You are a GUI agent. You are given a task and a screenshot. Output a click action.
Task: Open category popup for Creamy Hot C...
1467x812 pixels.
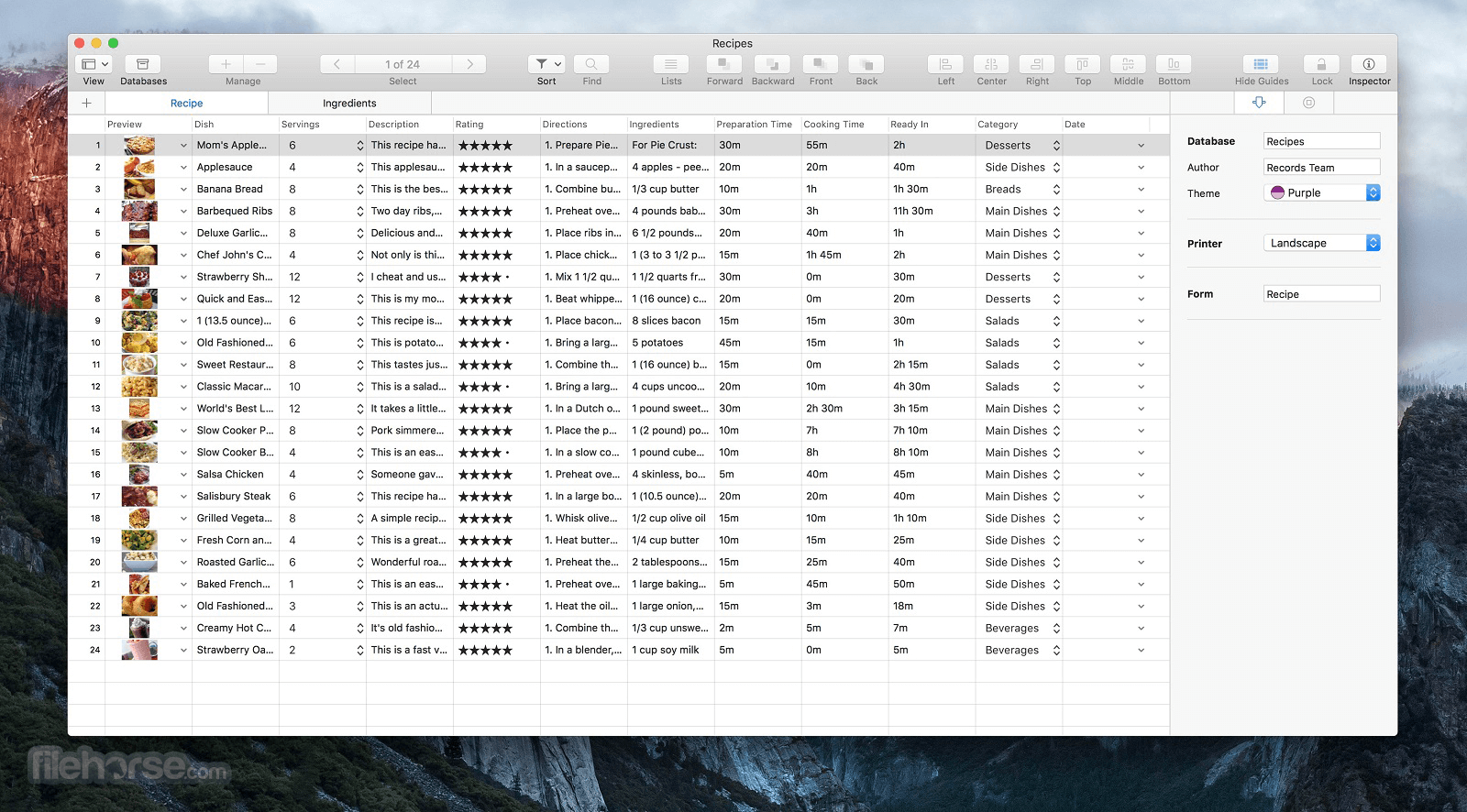tap(1056, 628)
